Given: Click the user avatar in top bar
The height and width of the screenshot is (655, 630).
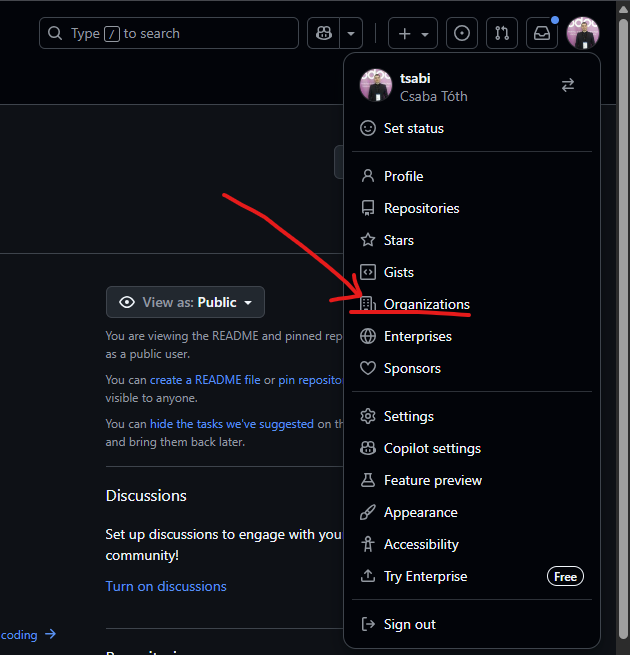Looking at the screenshot, I should (582, 33).
